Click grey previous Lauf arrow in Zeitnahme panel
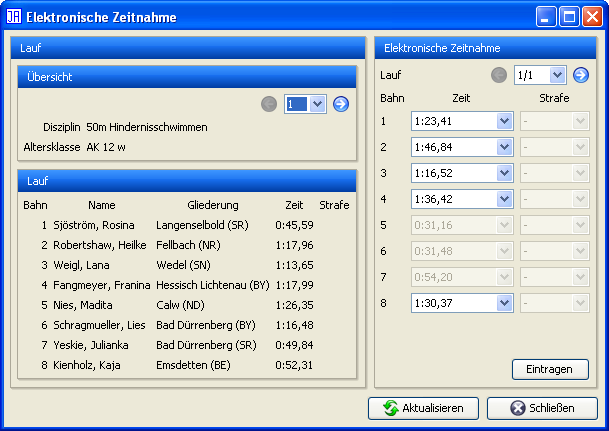609x431 pixels. 499,75
